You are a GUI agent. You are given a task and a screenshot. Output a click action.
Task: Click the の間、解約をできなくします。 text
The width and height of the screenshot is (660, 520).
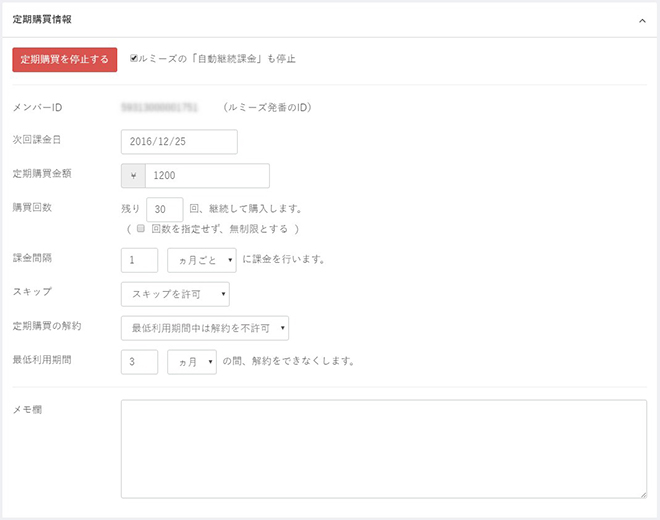pos(289,361)
